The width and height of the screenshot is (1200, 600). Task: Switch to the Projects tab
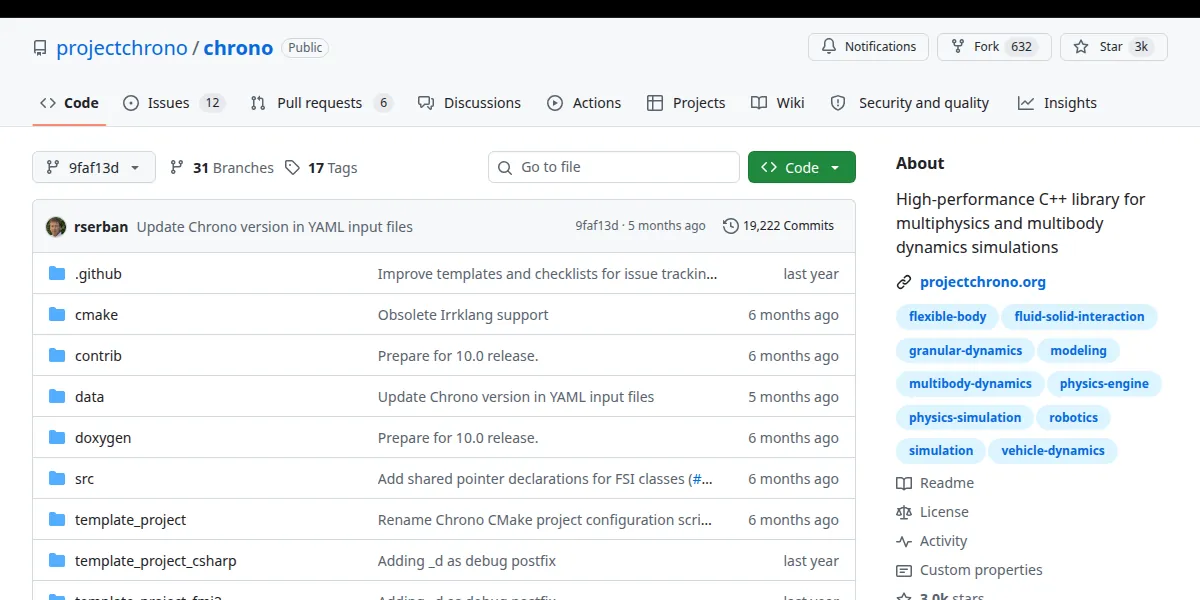tap(686, 103)
